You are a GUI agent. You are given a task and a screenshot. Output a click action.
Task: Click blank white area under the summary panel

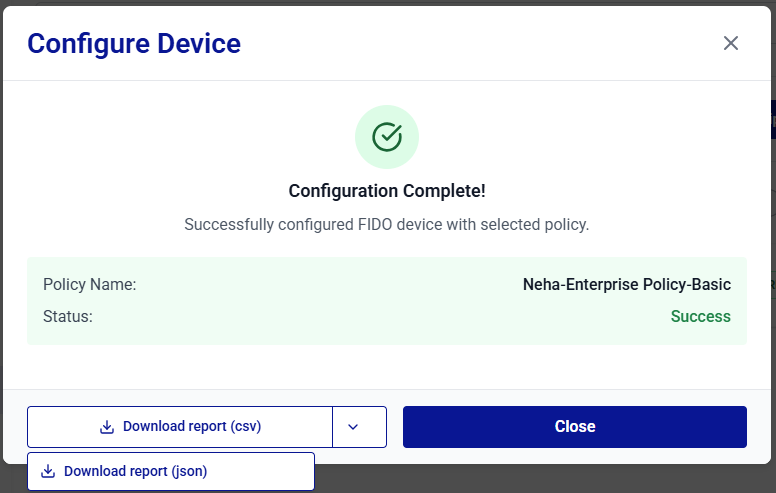(x=387, y=367)
